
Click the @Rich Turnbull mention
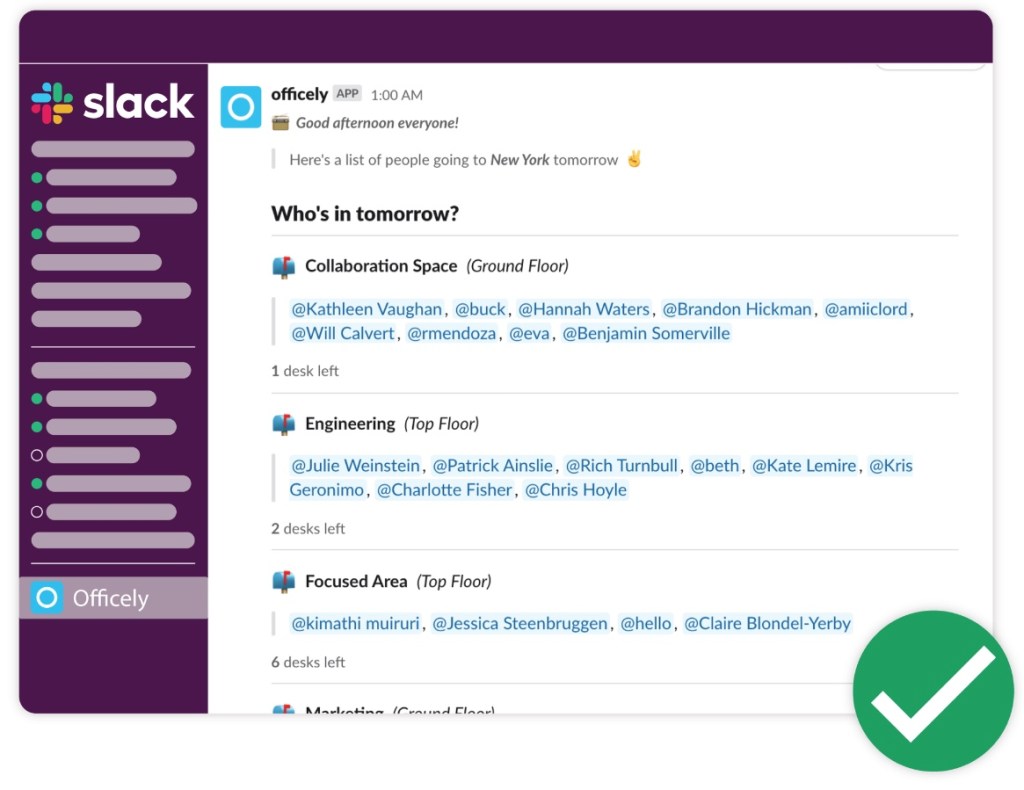[621, 465]
